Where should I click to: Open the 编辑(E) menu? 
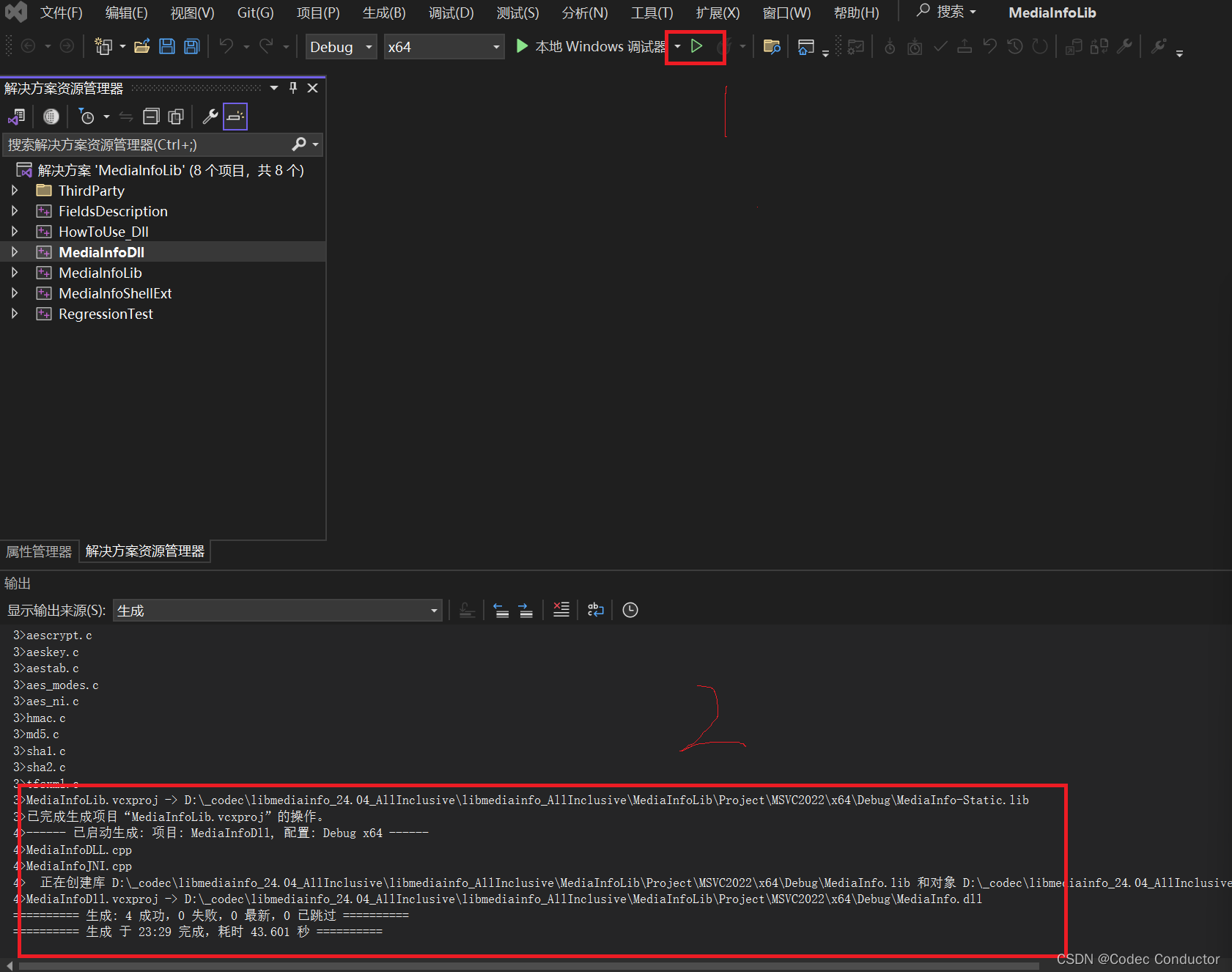(126, 13)
